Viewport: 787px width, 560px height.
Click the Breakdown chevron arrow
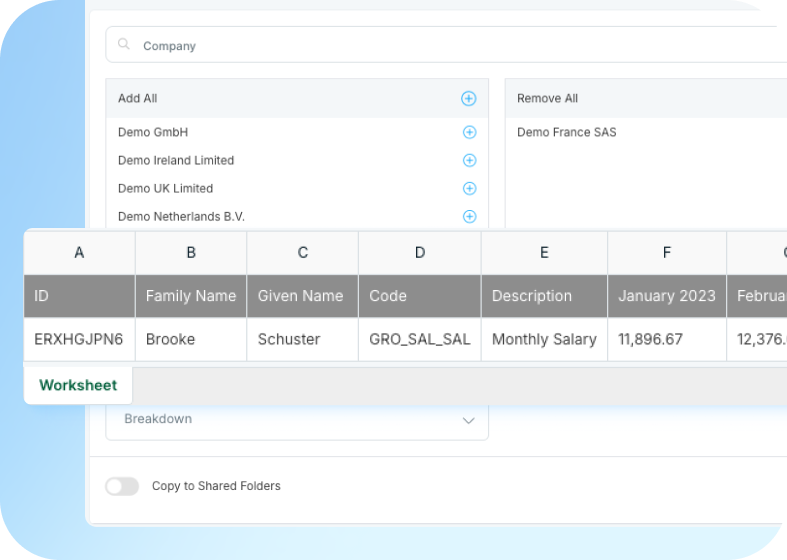pos(468,421)
